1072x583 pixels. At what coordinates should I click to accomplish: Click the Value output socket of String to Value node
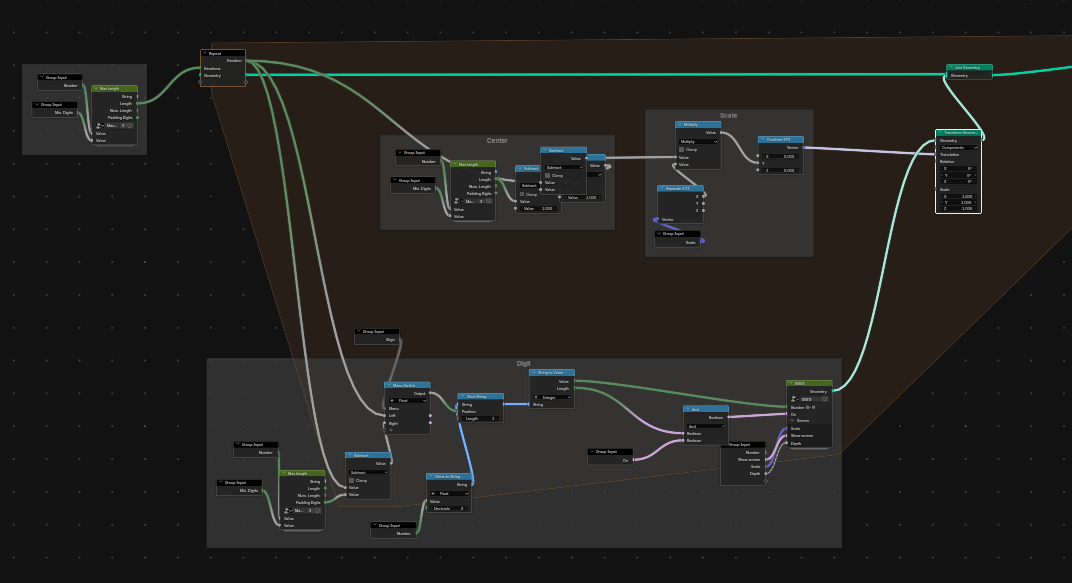click(574, 381)
